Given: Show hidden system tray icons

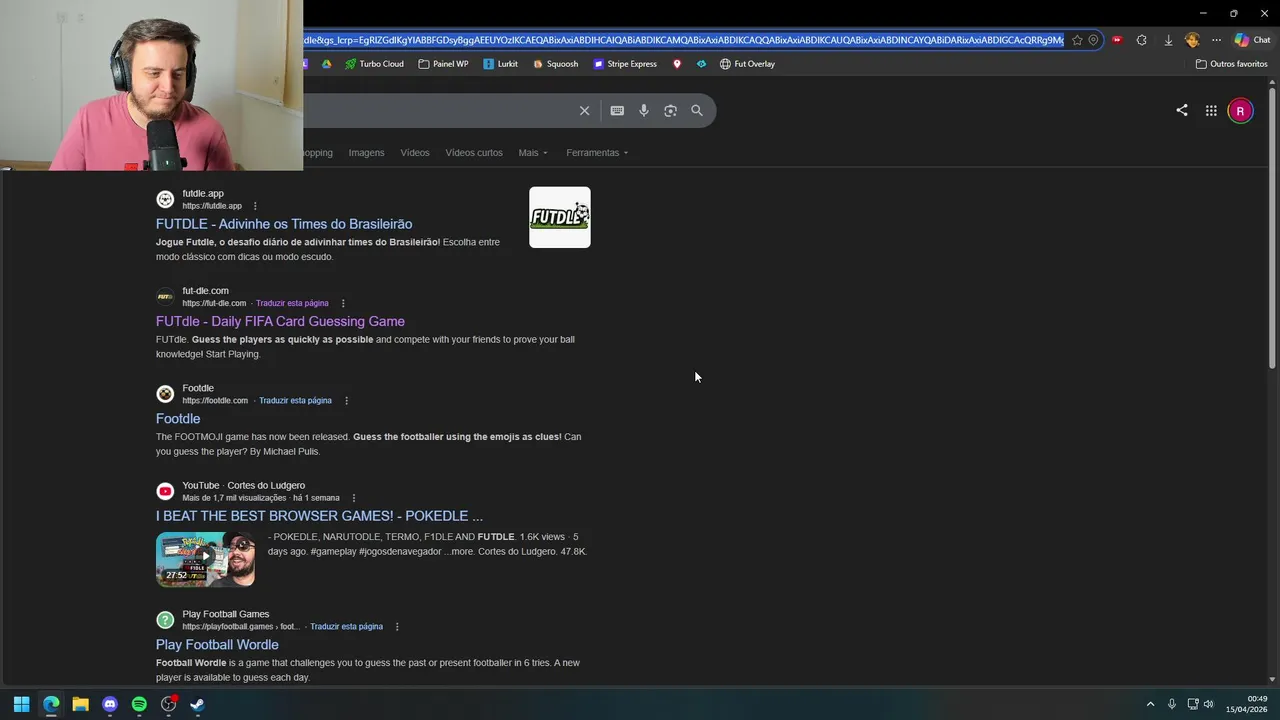Looking at the screenshot, I should 1150,704.
